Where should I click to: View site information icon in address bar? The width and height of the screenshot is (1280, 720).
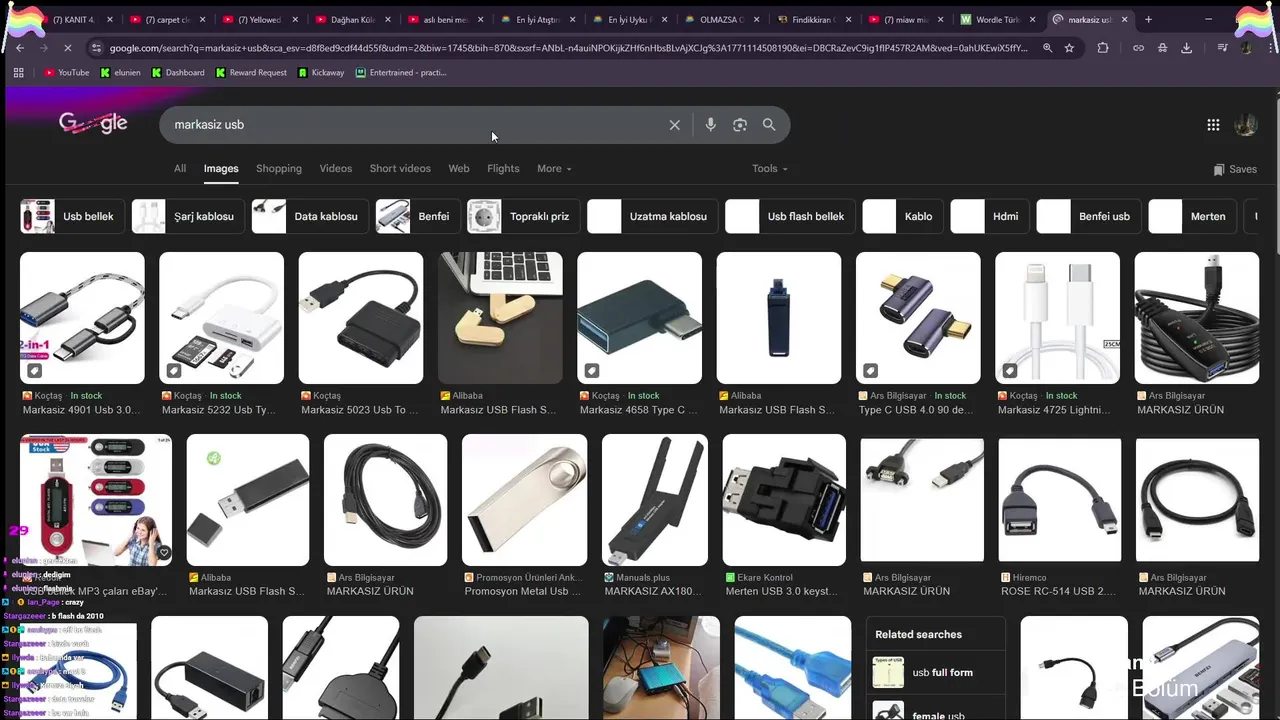(x=96, y=48)
